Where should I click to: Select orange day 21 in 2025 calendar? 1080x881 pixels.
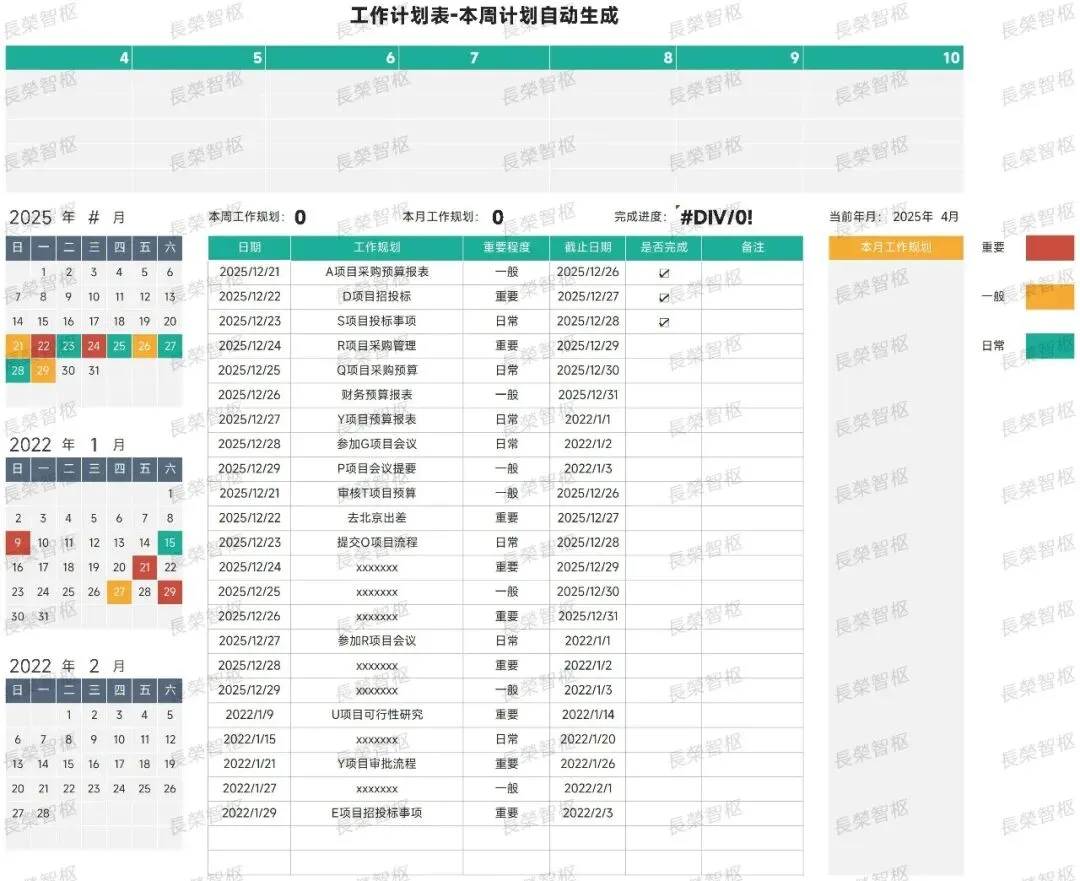[18, 346]
